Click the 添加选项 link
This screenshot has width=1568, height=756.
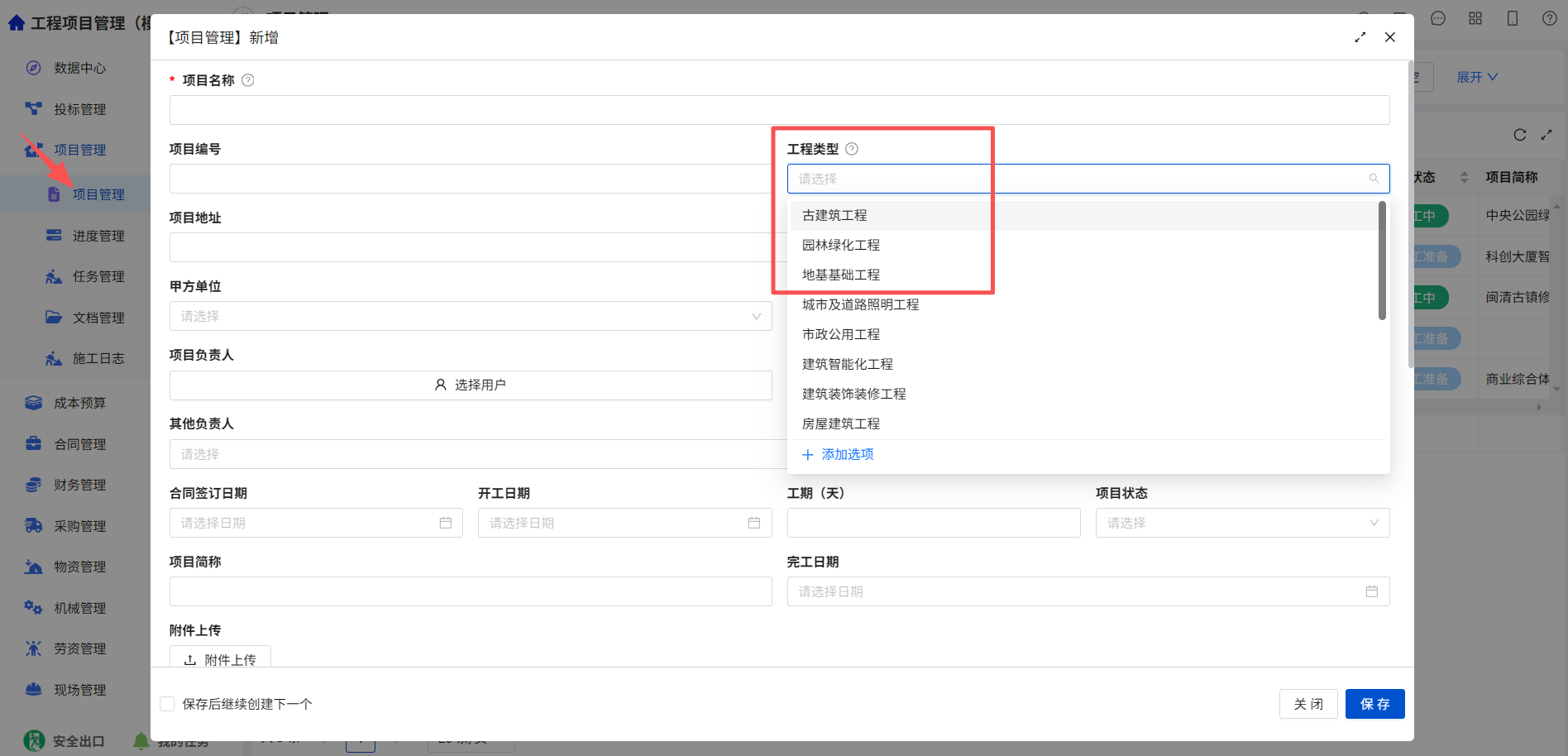click(x=838, y=454)
